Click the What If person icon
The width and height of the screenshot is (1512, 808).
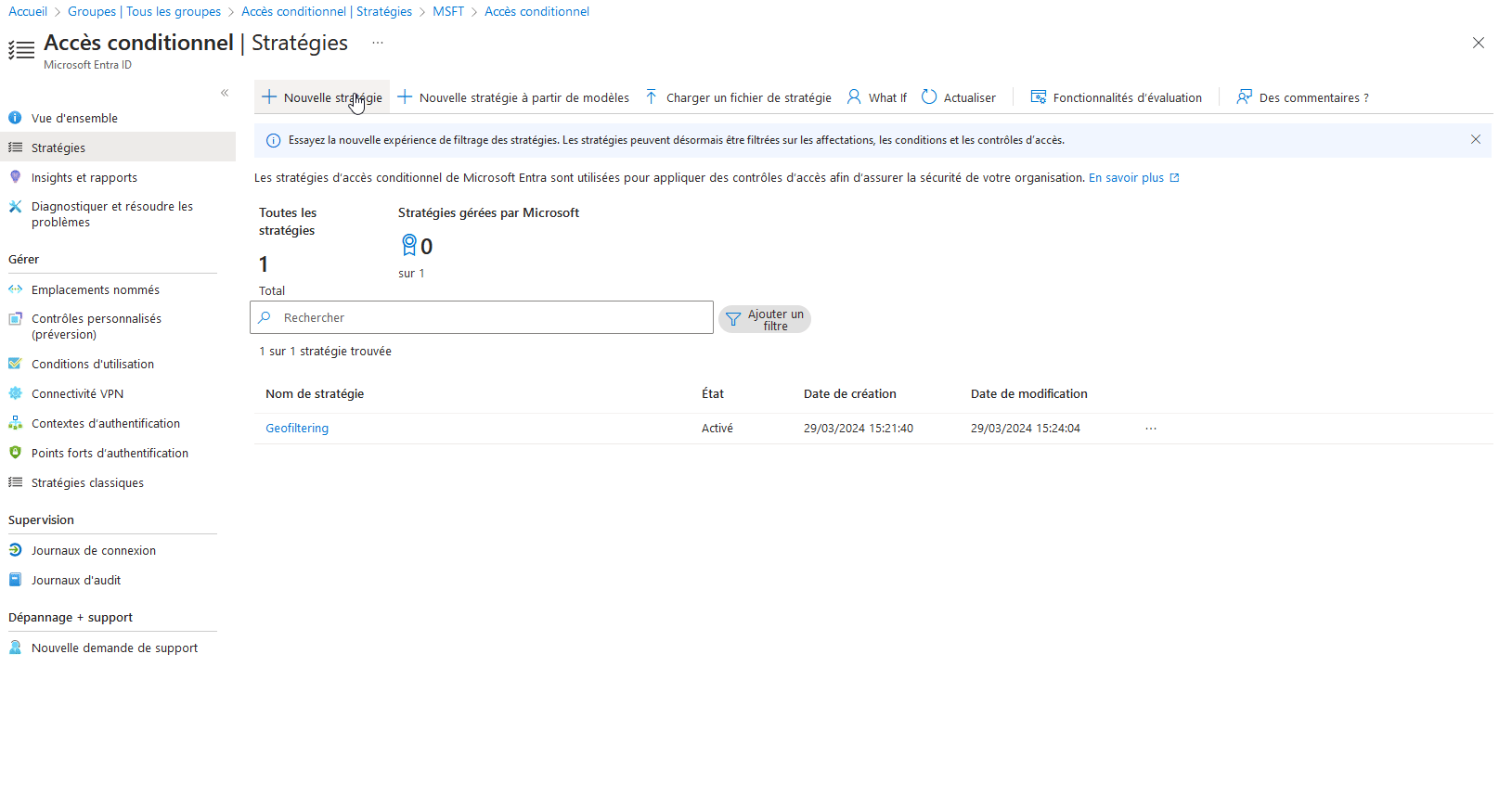coord(854,97)
